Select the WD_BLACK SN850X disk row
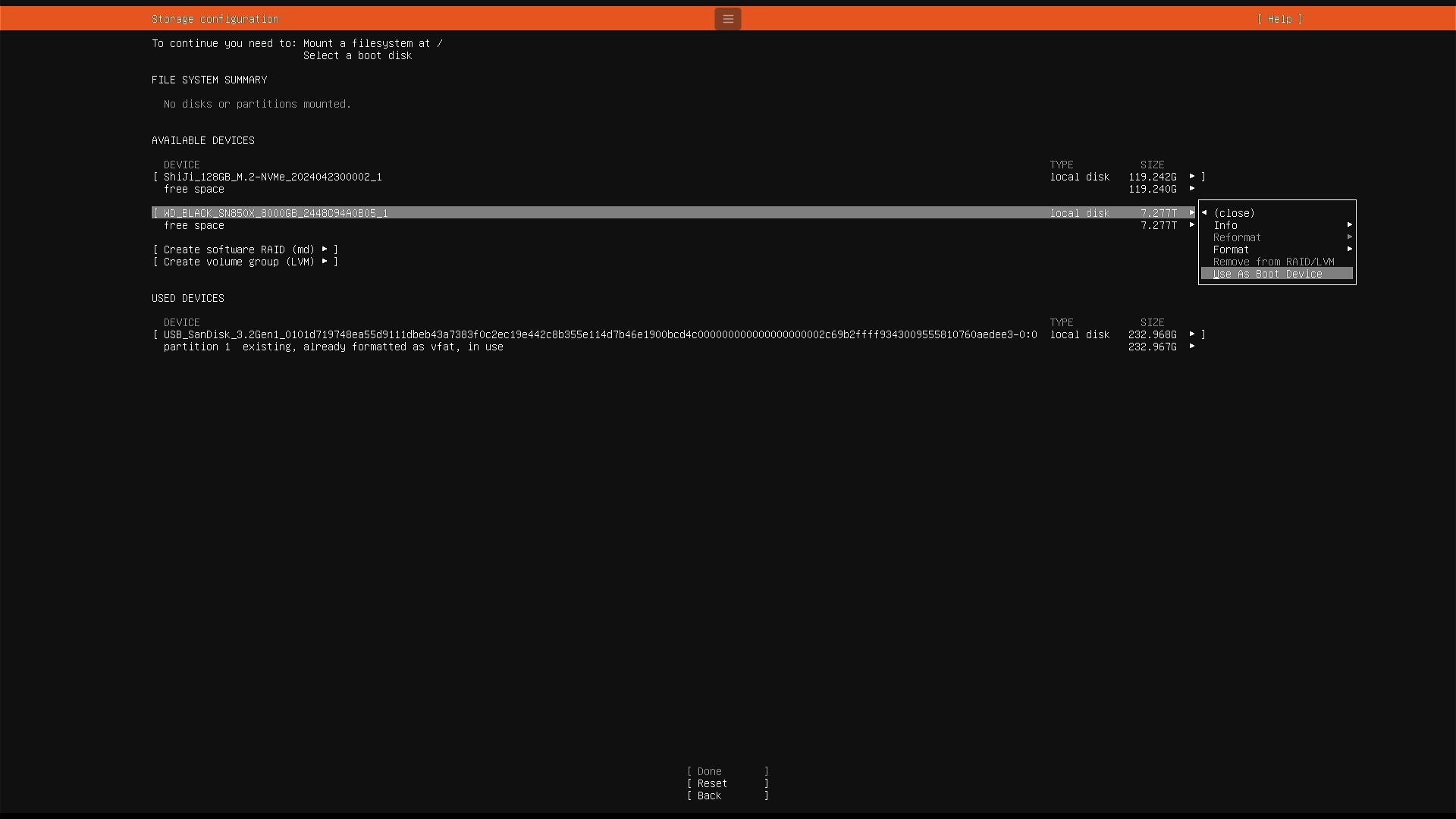Viewport: 1456px width, 819px height. [x=275, y=213]
